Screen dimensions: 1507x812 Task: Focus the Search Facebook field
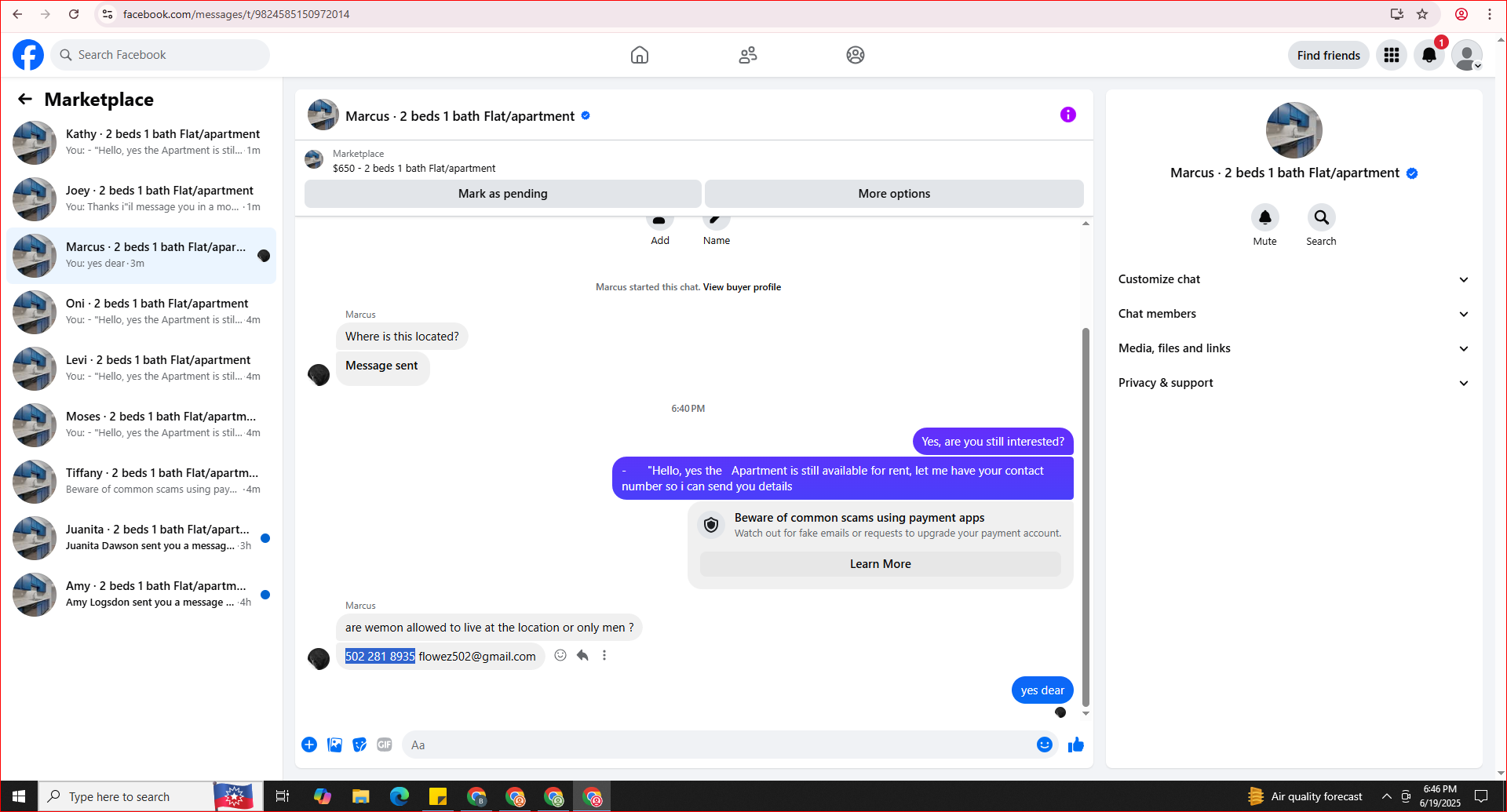point(161,55)
